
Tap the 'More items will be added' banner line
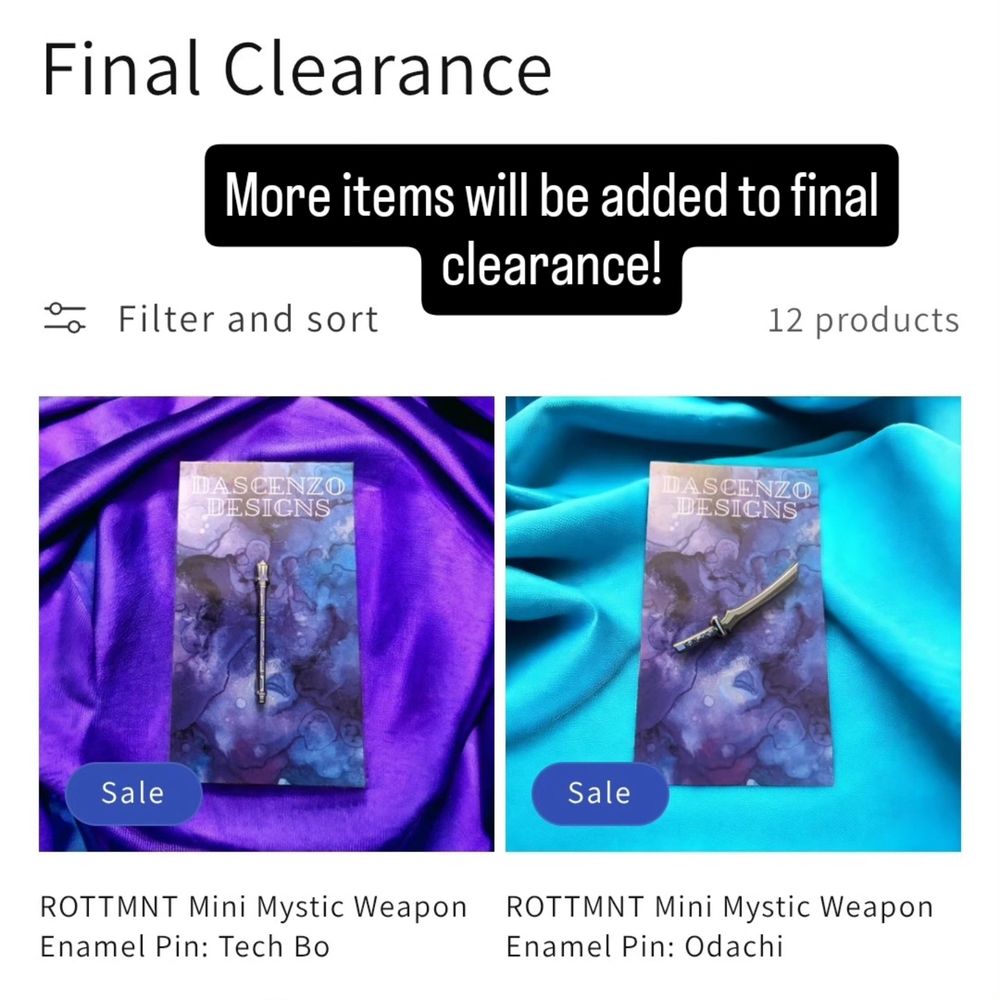click(552, 195)
